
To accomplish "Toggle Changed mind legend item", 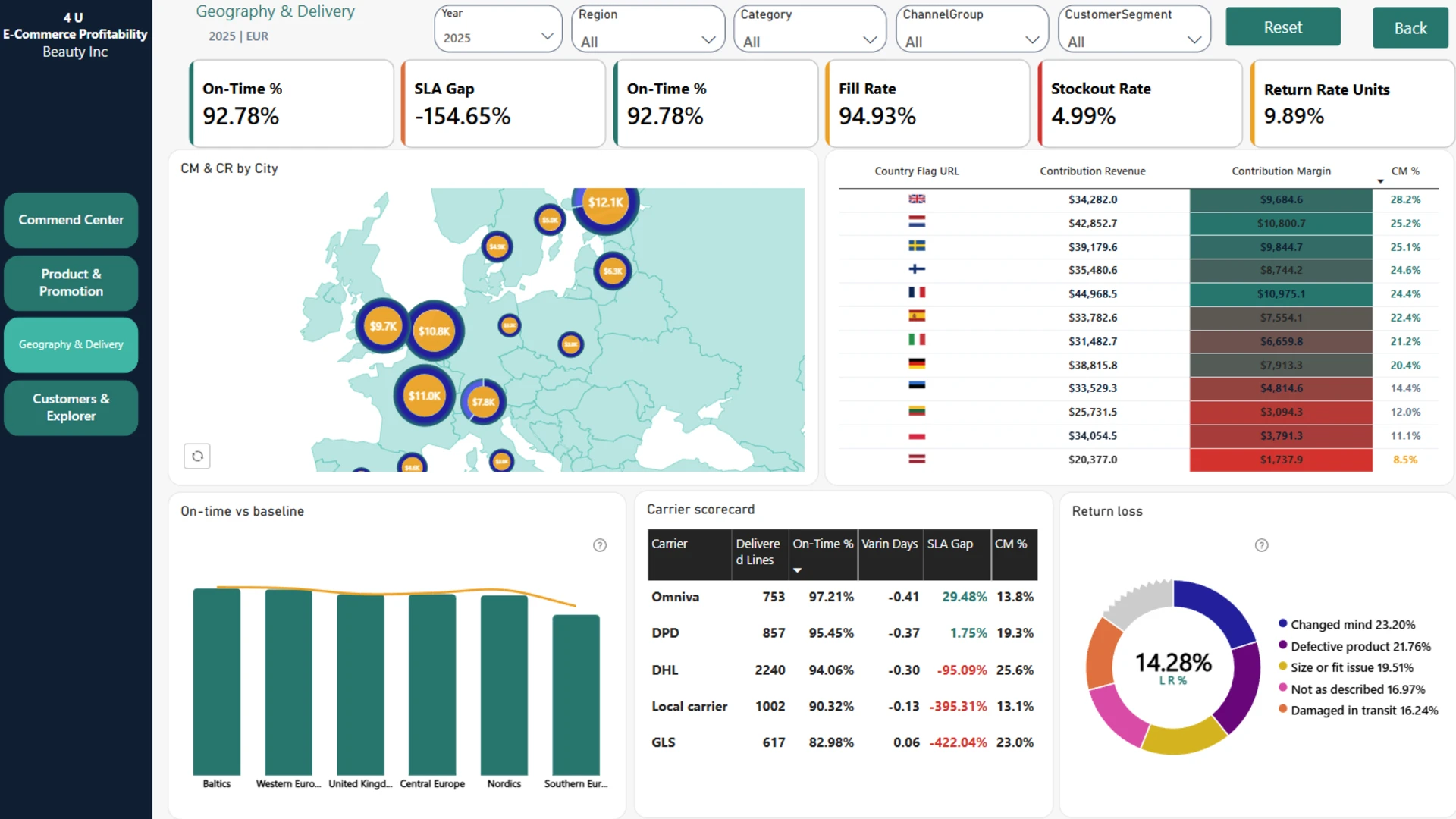I will click(x=1347, y=625).
